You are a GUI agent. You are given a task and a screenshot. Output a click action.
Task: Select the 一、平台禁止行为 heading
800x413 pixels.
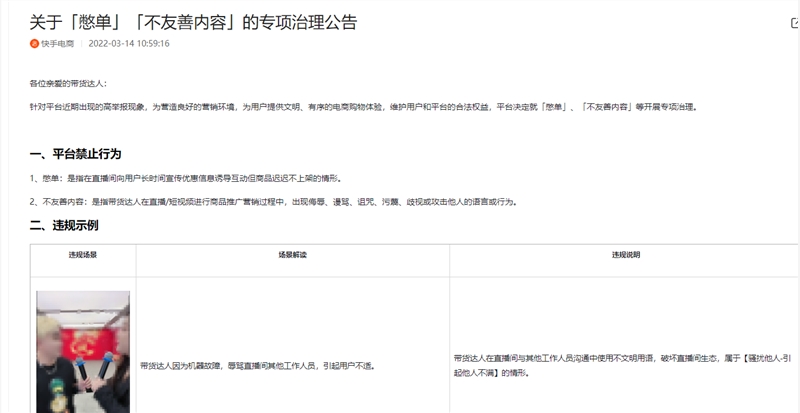pyautogui.click(x=76, y=154)
